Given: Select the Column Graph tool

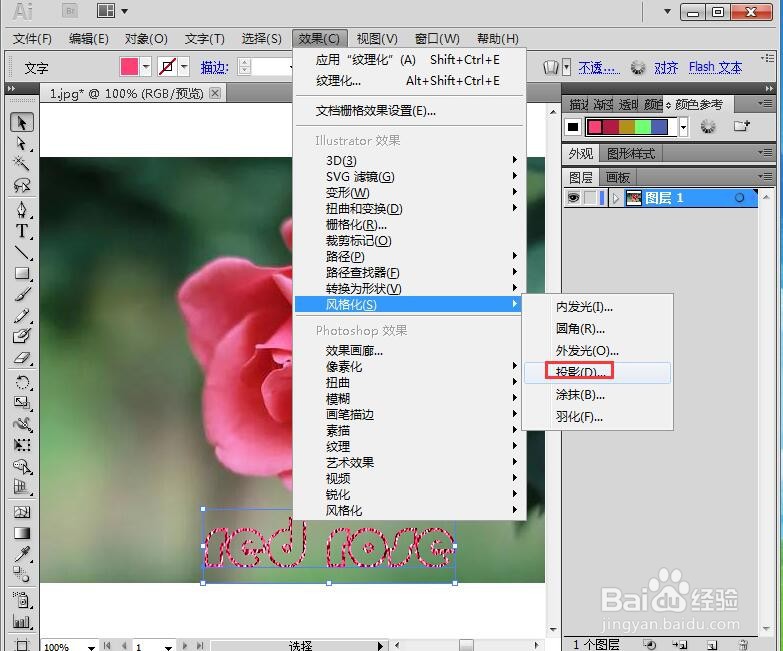Looking at the screenshot, I should point(21,622).
